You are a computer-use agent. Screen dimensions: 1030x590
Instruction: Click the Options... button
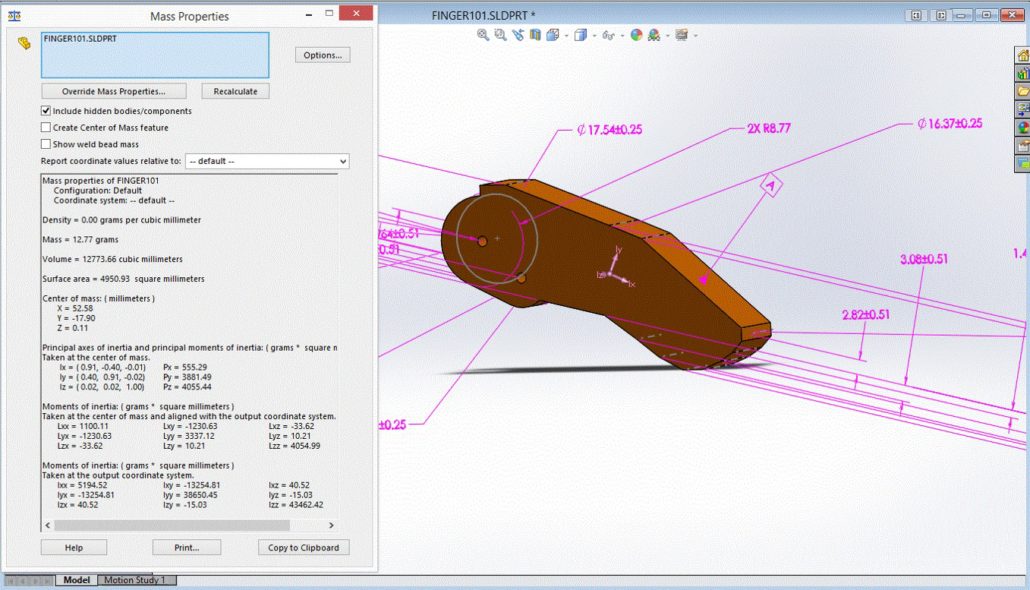[x=323, y=55]
